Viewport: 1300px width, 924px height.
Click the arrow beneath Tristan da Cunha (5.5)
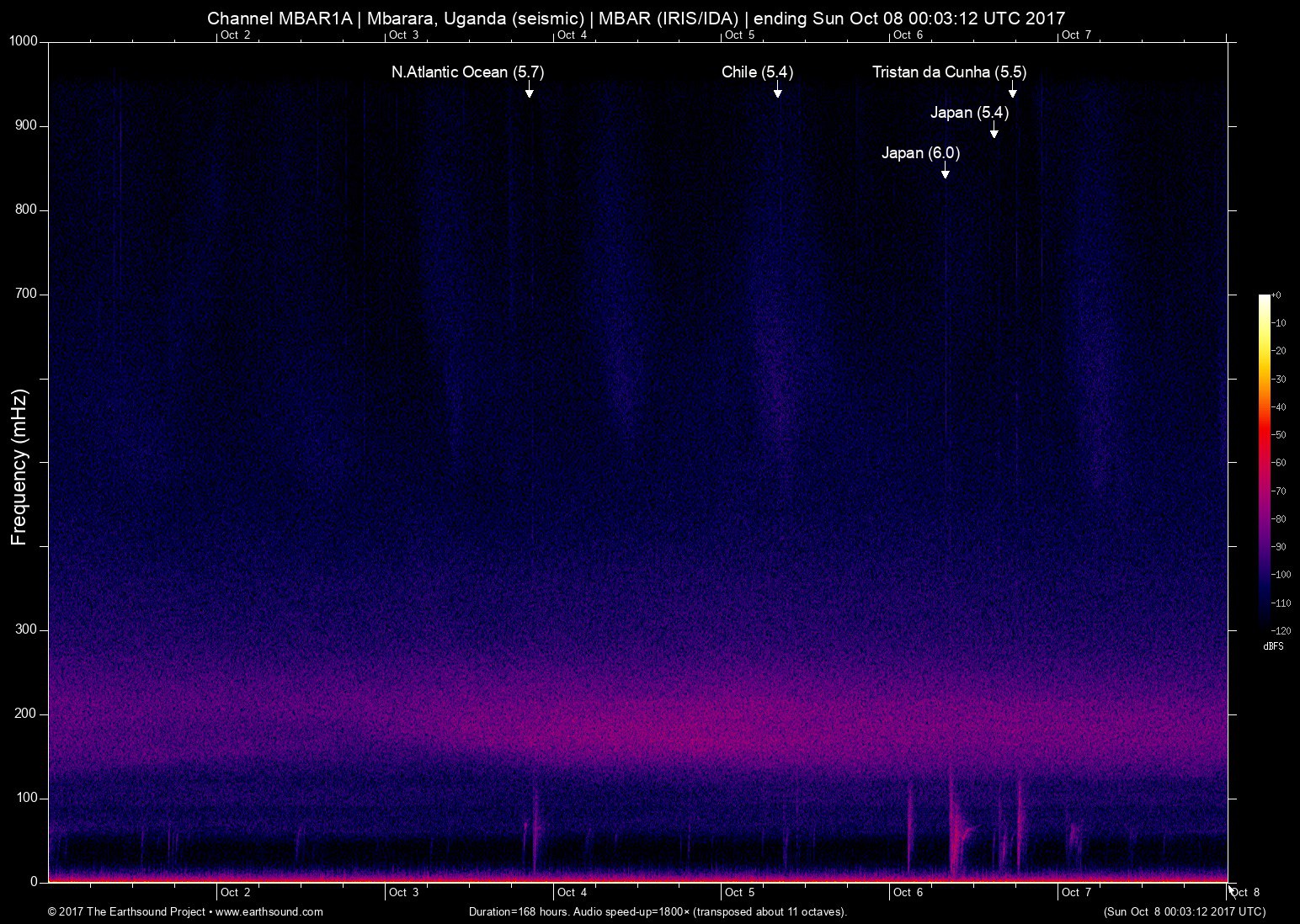[x=1012, y=91]
